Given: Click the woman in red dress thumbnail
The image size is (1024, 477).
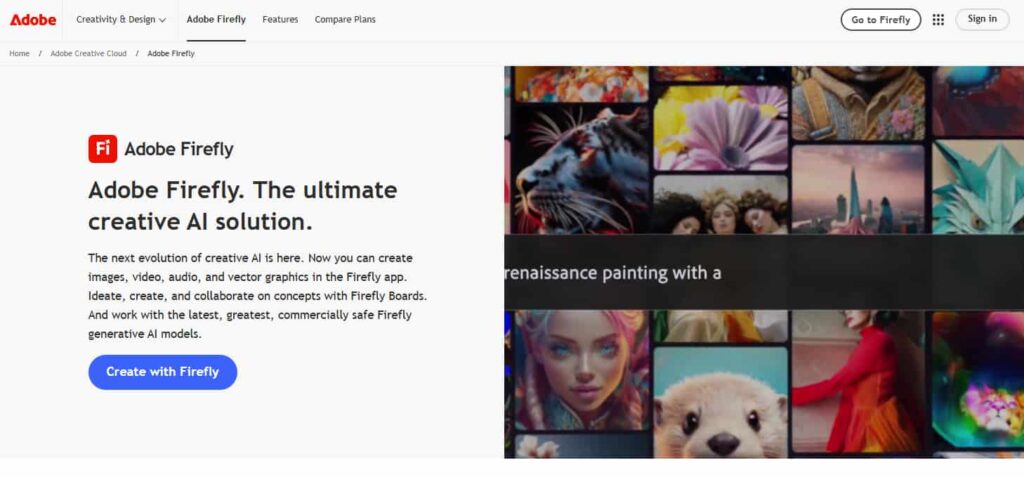Looking at the screenshot, I should [x=858, y=382].
